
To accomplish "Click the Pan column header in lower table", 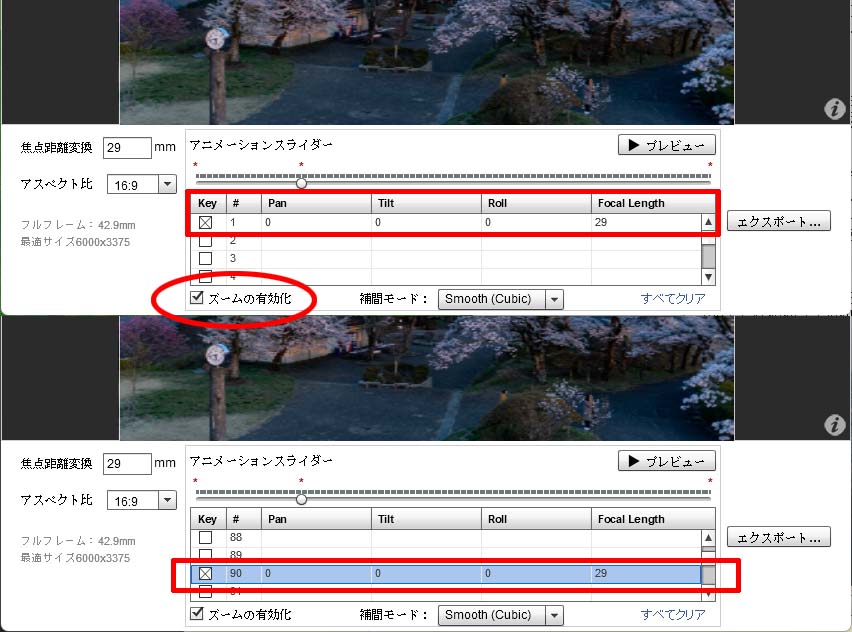I will (316, 519).
